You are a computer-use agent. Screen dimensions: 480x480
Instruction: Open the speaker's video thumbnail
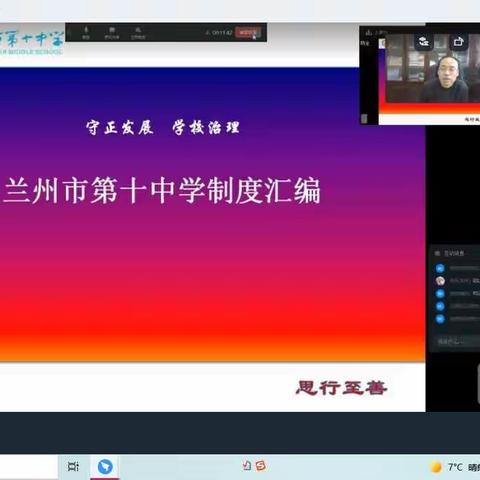[x=433, y=69]
